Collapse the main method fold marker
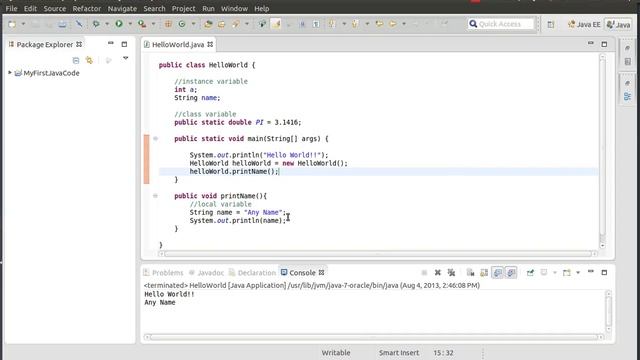The height and width of the screenshot is (360, 640). coord(155,139)
